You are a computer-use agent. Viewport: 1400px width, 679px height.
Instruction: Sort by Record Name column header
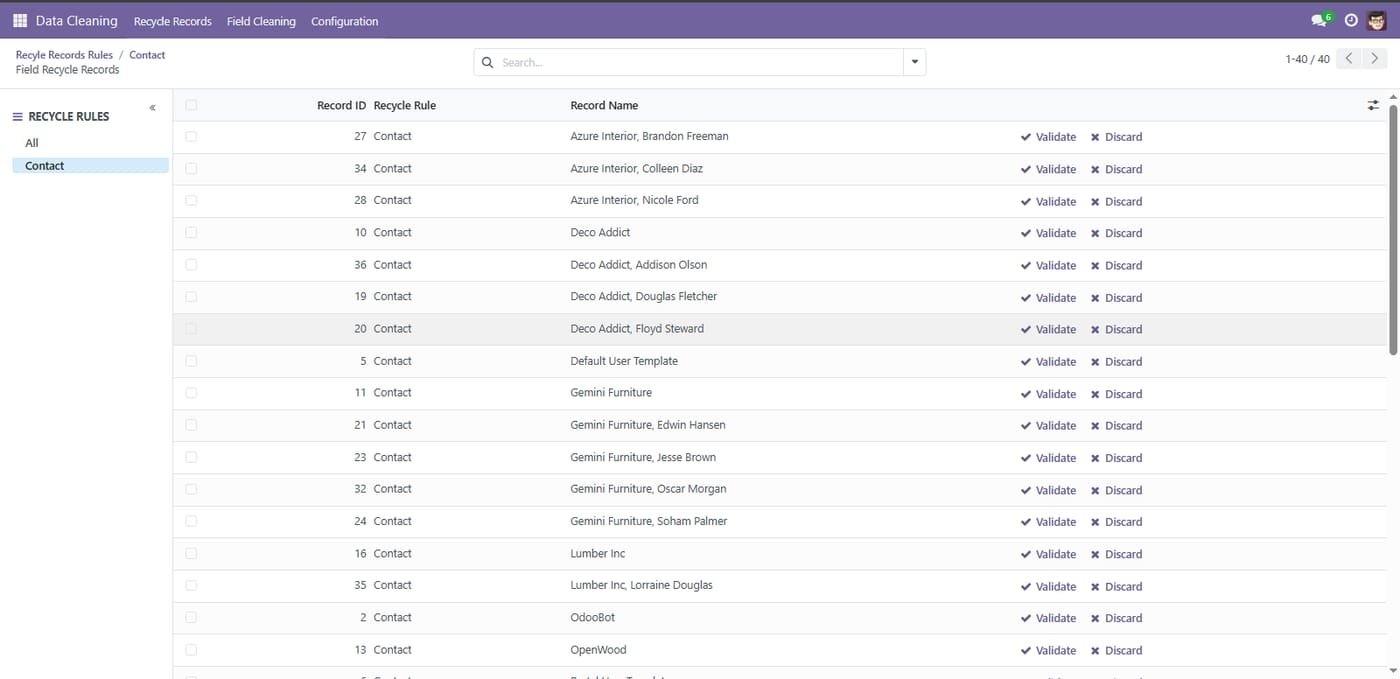tap(604, 105)
